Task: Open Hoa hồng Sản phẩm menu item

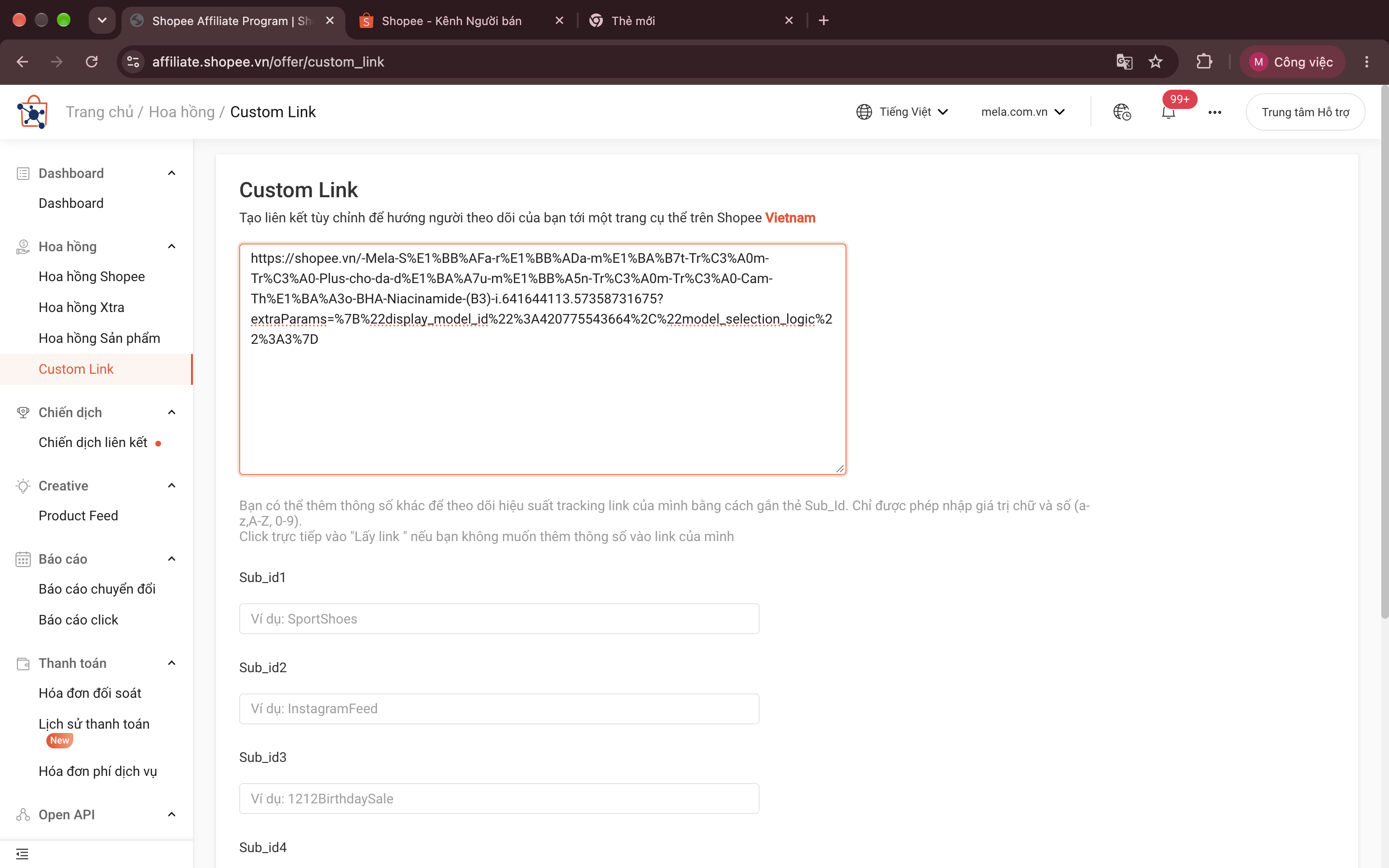Action: (x=99, y=338)
